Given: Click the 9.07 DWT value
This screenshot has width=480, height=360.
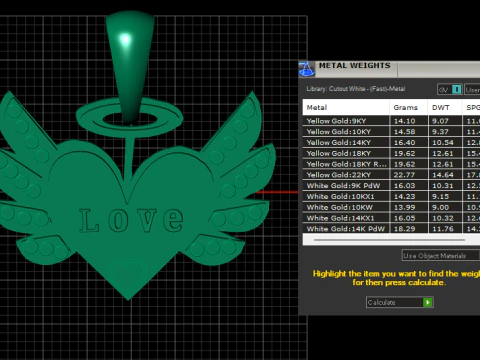Looking at the screenshot, I should click(440, 121).
